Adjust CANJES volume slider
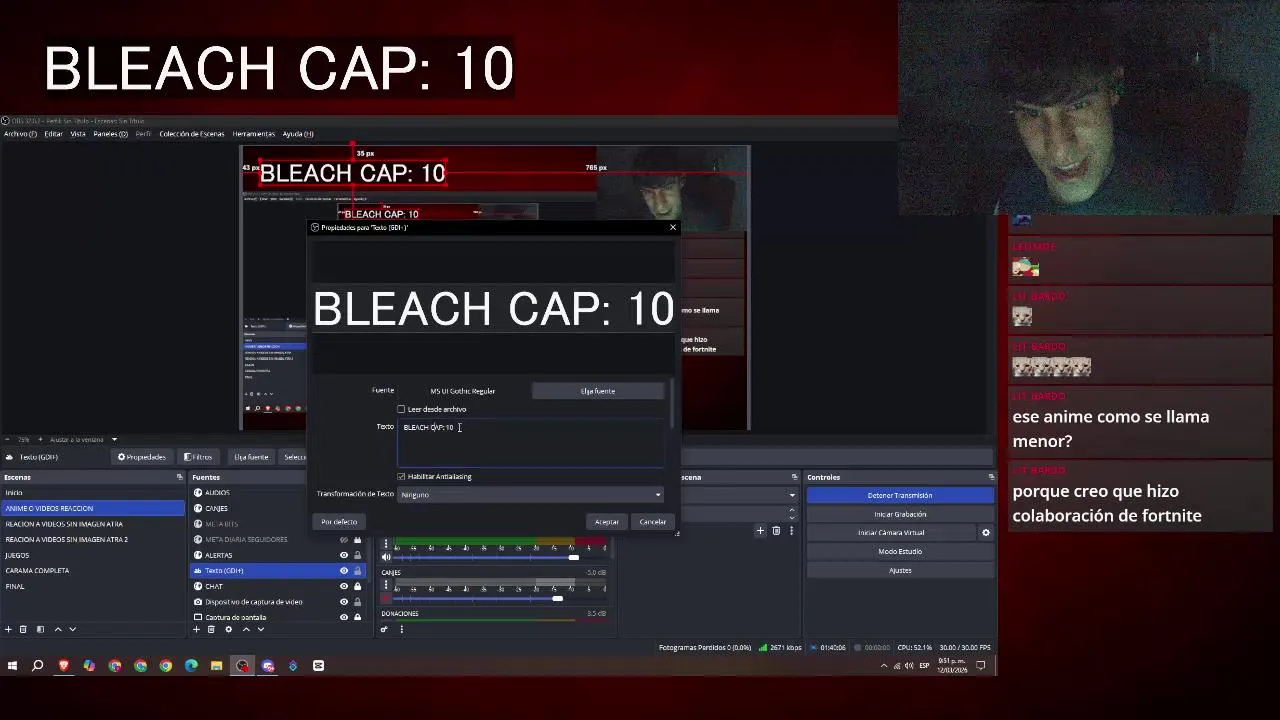Viewport: 1280px width, 720px height. click(x=557, y=599)
